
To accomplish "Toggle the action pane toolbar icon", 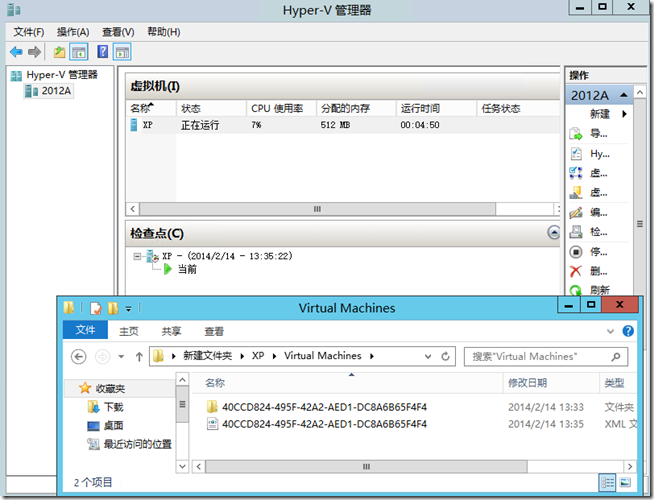I will tap(122, 52).
